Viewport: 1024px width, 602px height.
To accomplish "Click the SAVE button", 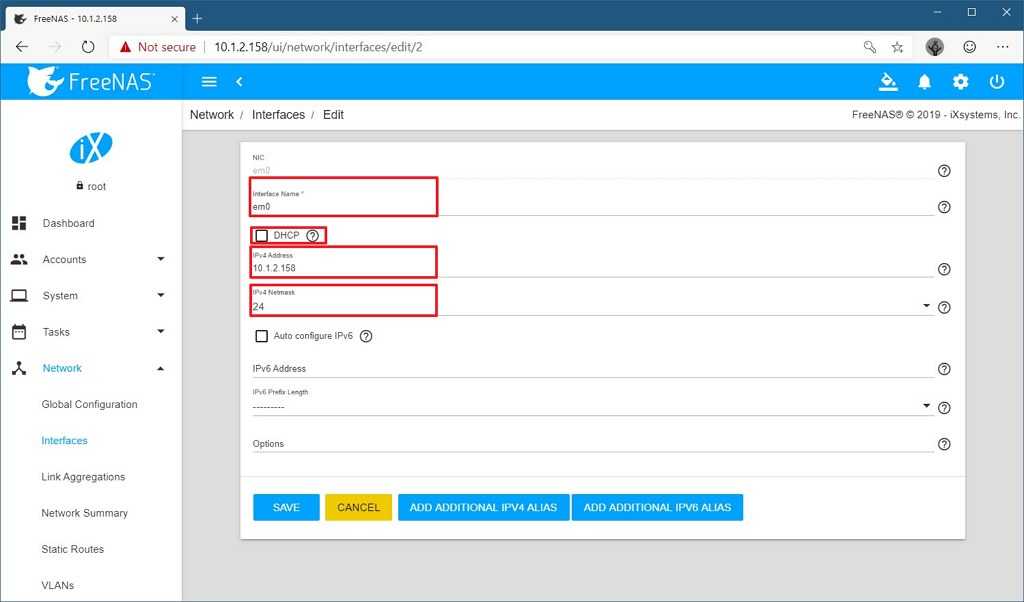I will point(286,507).
